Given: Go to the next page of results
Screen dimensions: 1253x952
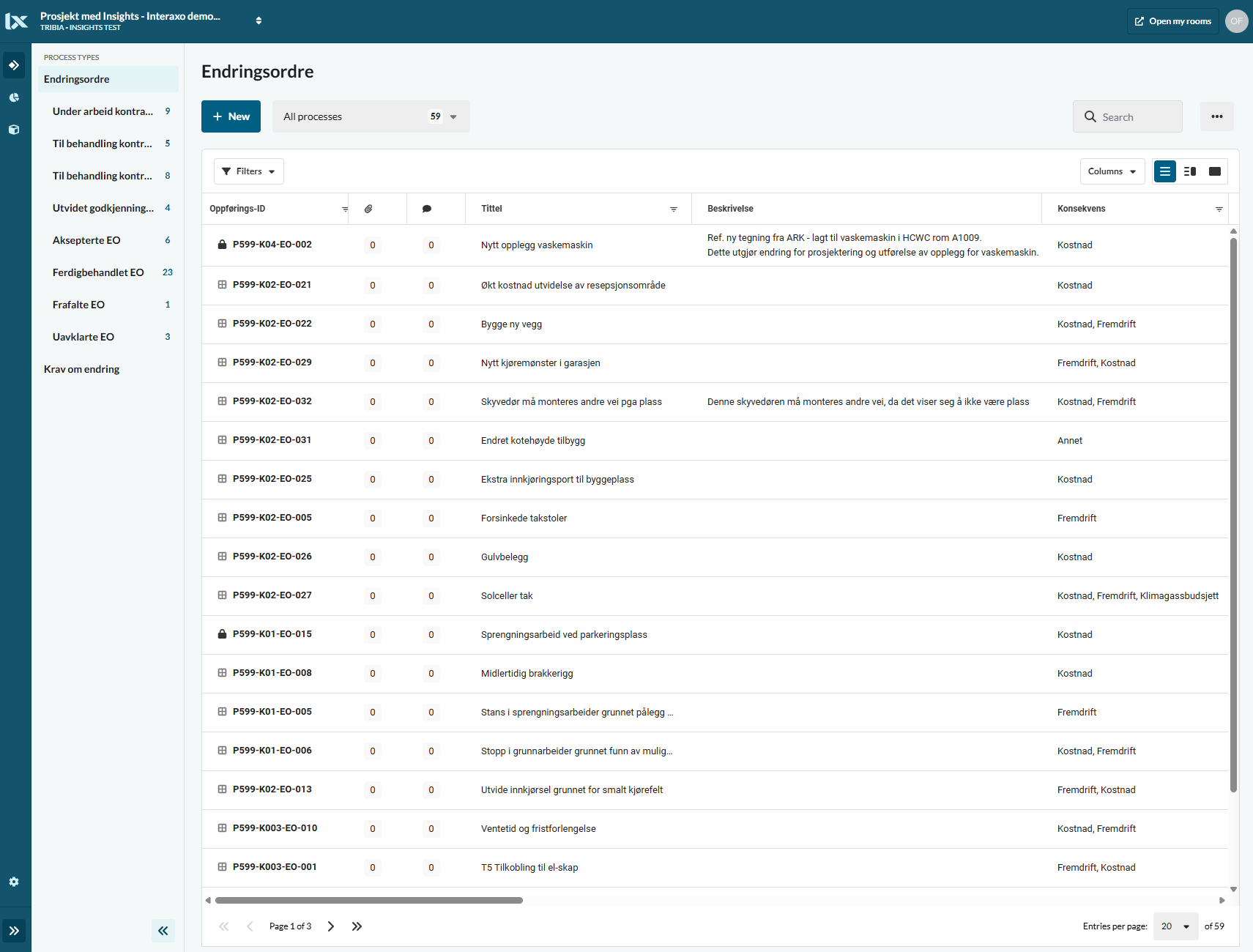Looking at the screenshot, I should [331, 926].
